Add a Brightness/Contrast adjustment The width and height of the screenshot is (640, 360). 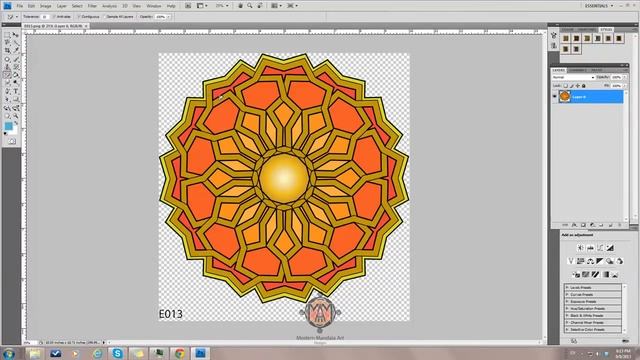(580, 248)
